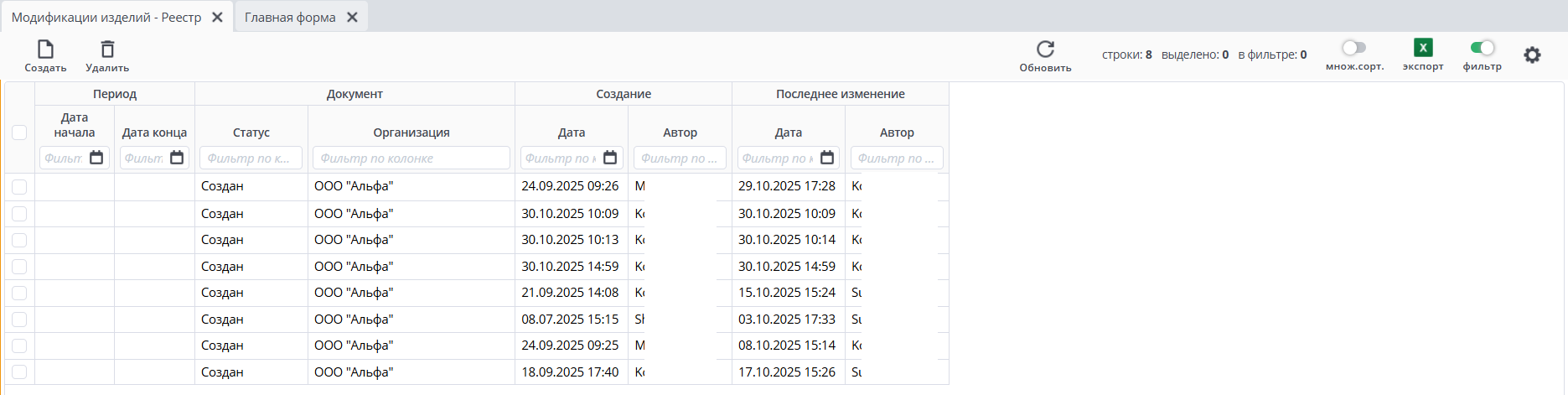1568x395 pixels.
Task: Tick checkbox of first table row
Action: (x=19, y=187)
